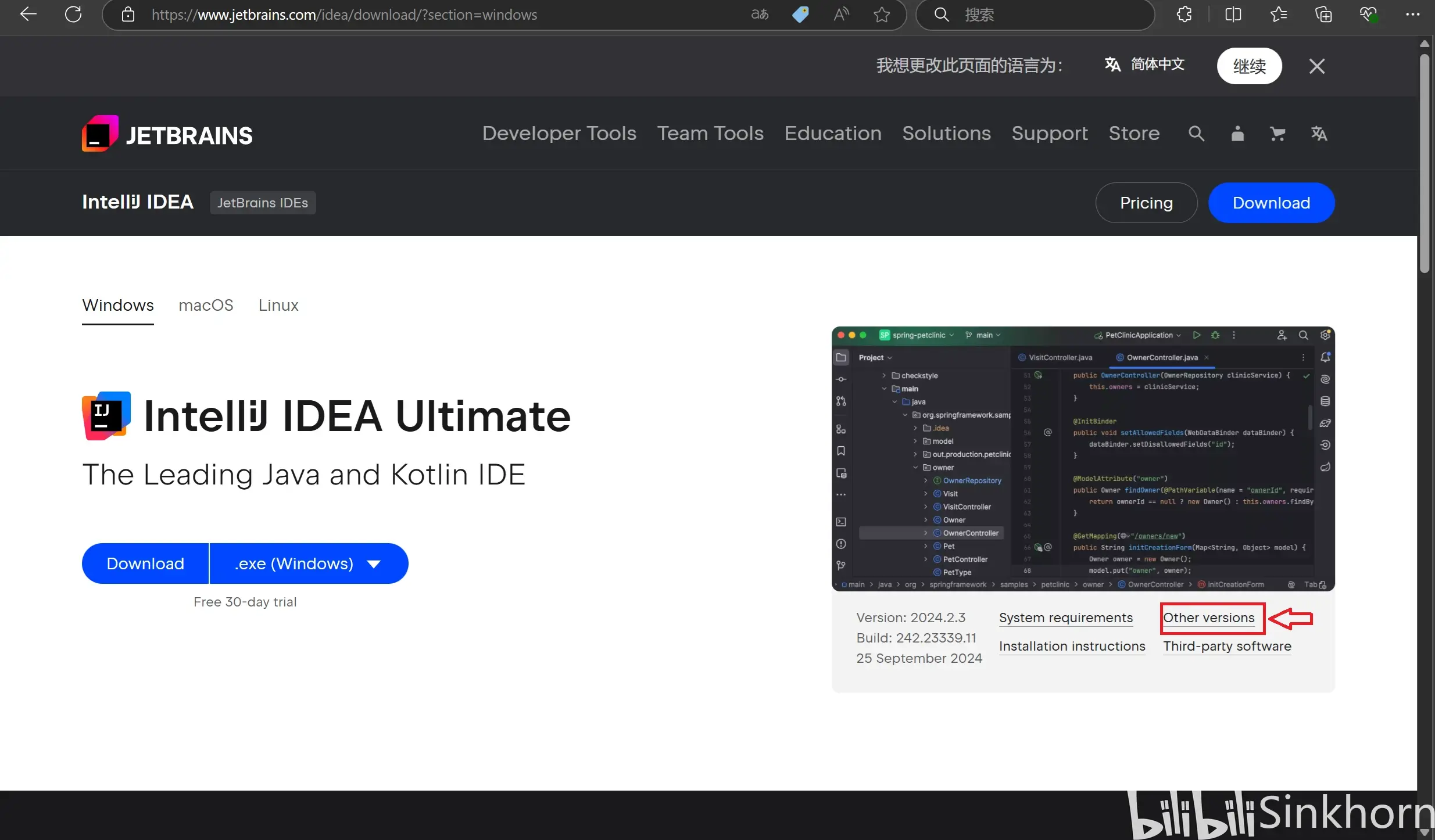This screenshot has height=840, width=1435.
Task: Click the JetBrains IDEs tag
Action: click(263, 203)
